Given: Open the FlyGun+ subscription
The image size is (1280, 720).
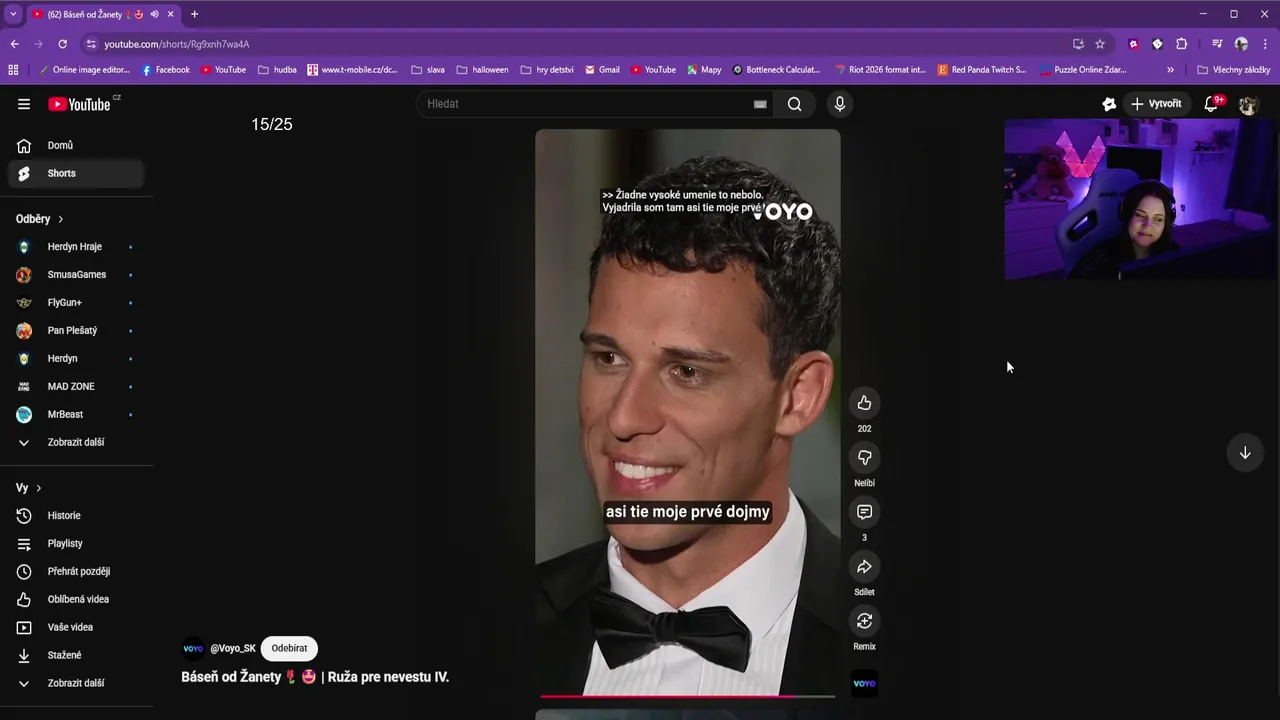Looking at the screenshot, I should pyautogui.click(x=76, y=303).
